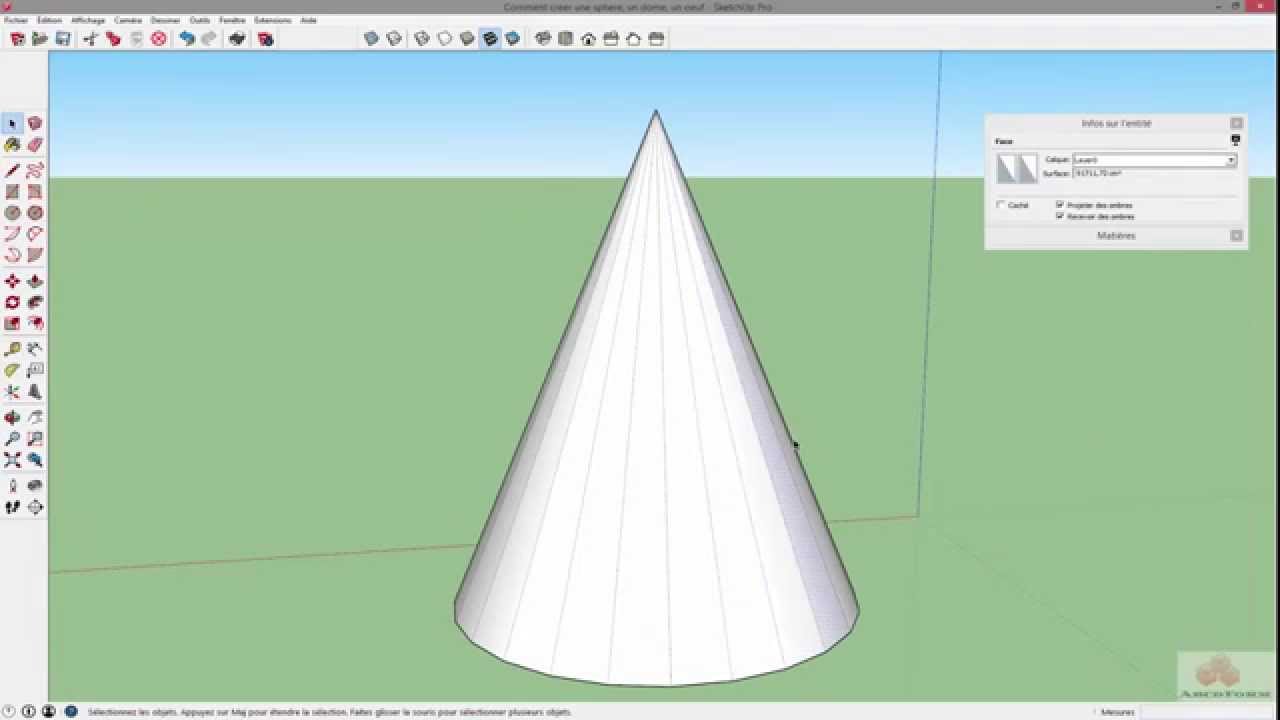Select the Section Plane tool
This screenshot has width=1280, height=720.
pyautogui.click(x=35, y=507)
